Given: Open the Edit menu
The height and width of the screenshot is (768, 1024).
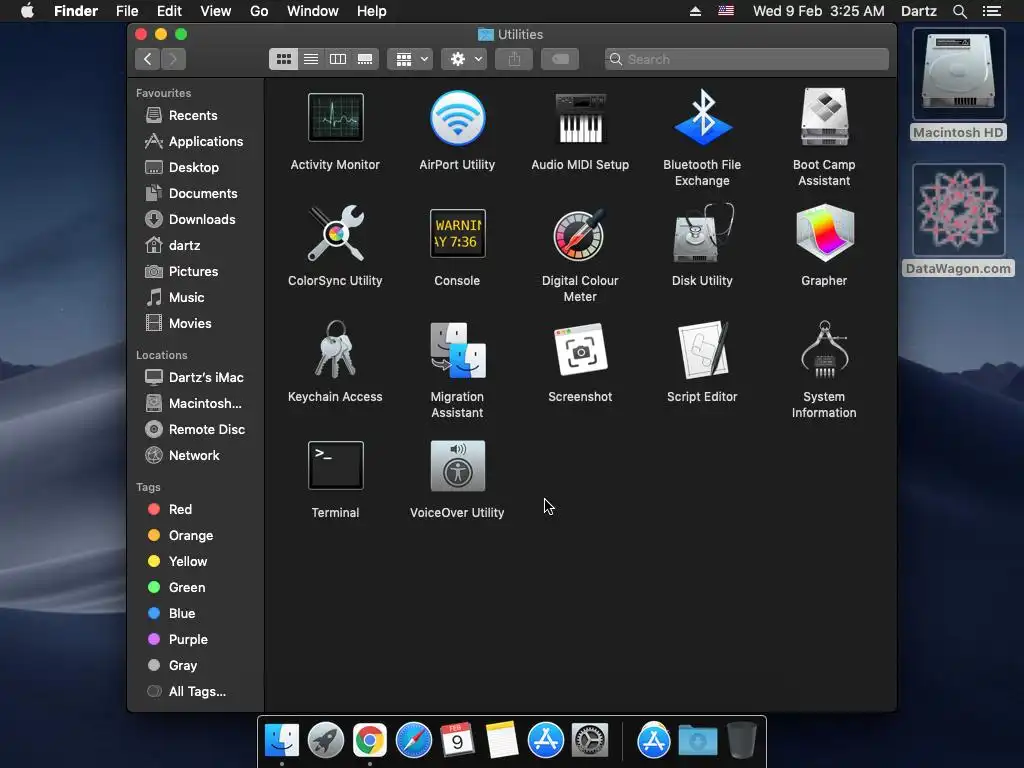Looking at the screenshot, I should (169, 11).
